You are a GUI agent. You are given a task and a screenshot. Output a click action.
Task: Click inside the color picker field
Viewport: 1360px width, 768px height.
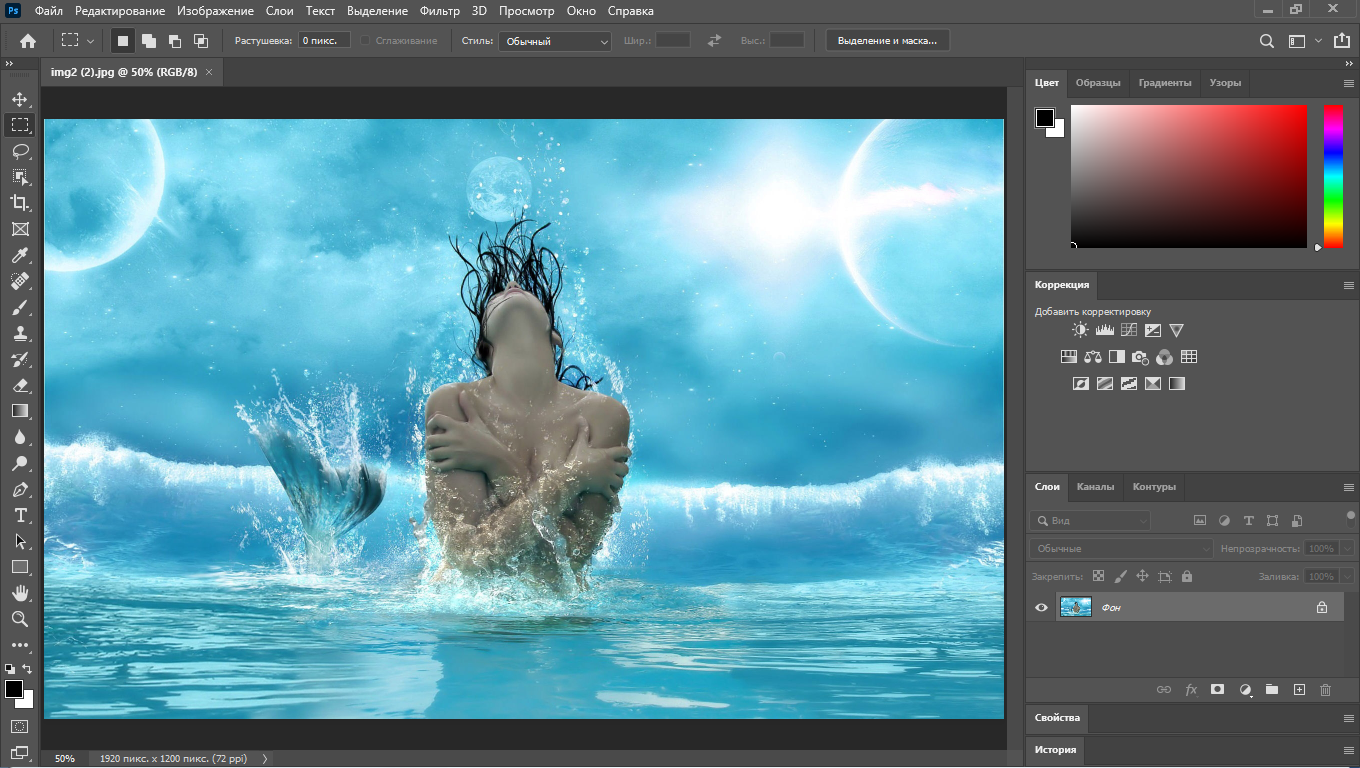pos(1189,176)
